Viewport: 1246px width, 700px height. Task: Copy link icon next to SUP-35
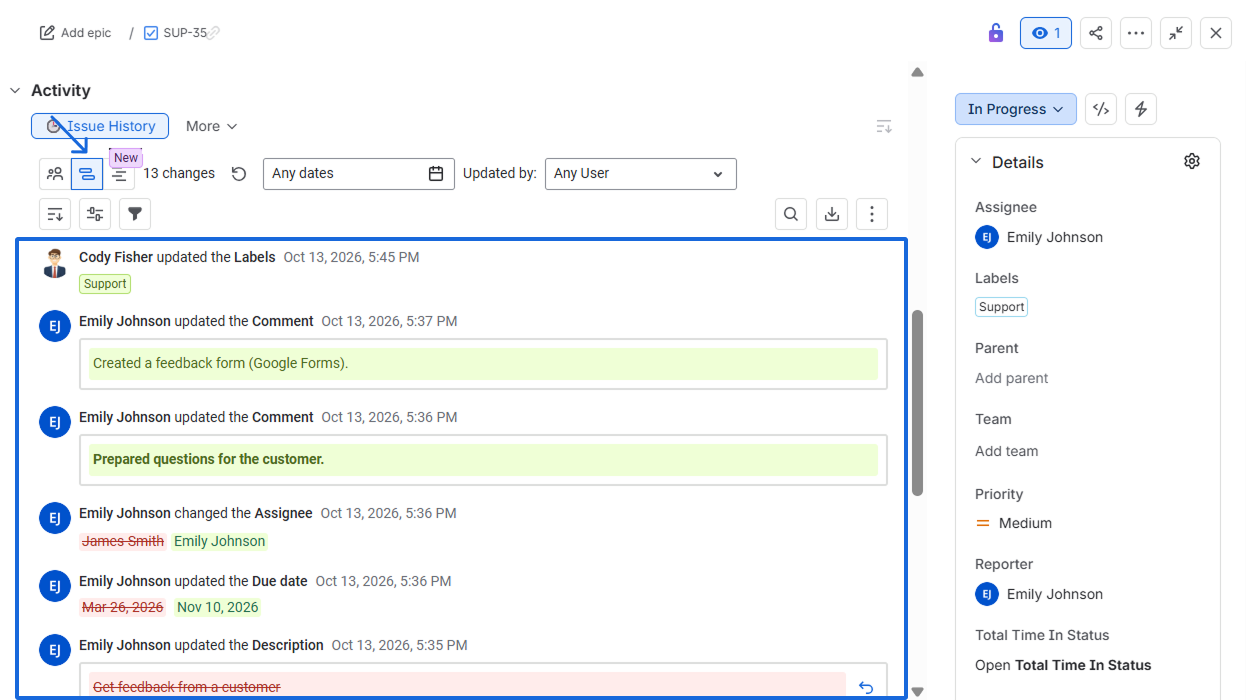tap(214, 33)
